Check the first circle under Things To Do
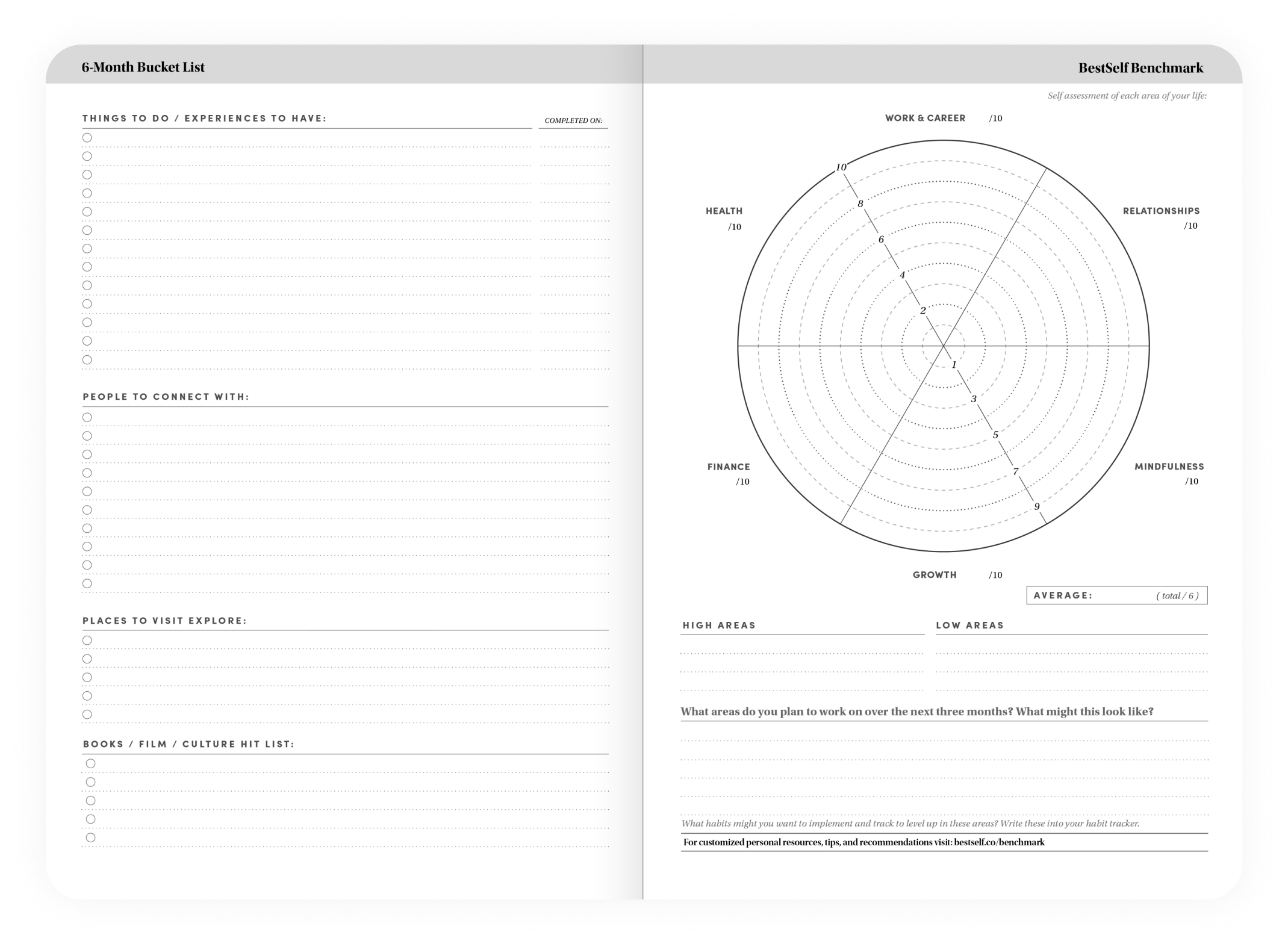The image size is (1288, 944). (x=87, y=138)
